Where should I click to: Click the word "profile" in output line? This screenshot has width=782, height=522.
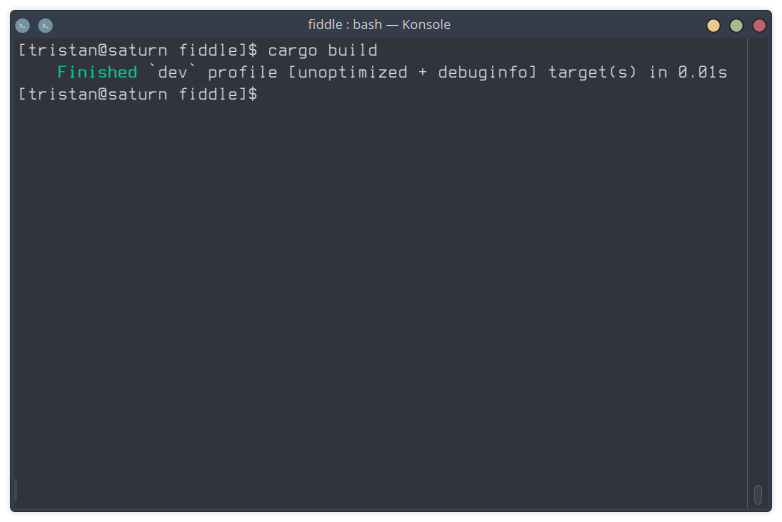pos(242,73)
